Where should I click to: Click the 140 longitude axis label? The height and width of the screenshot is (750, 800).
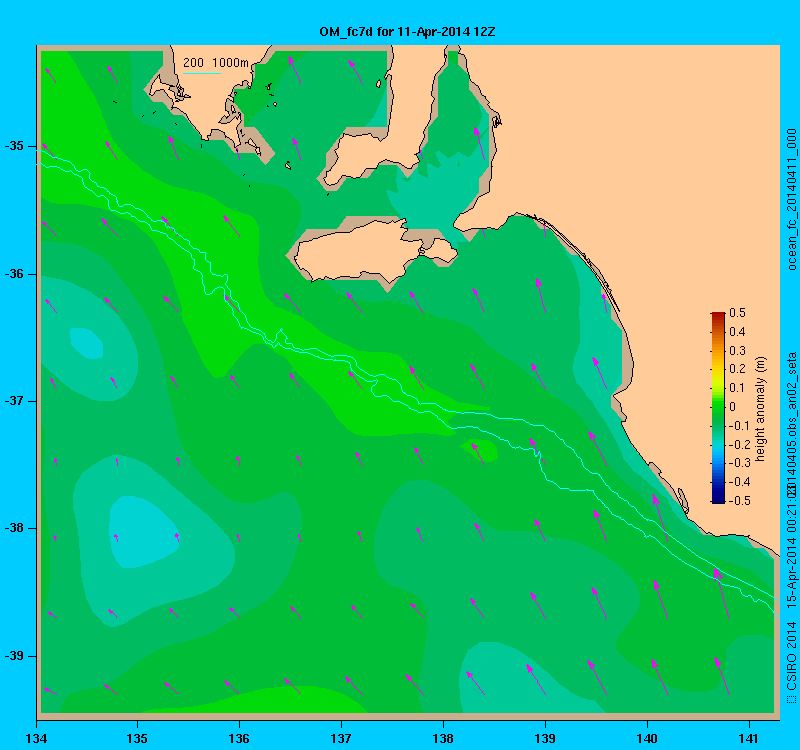(647, 738)
